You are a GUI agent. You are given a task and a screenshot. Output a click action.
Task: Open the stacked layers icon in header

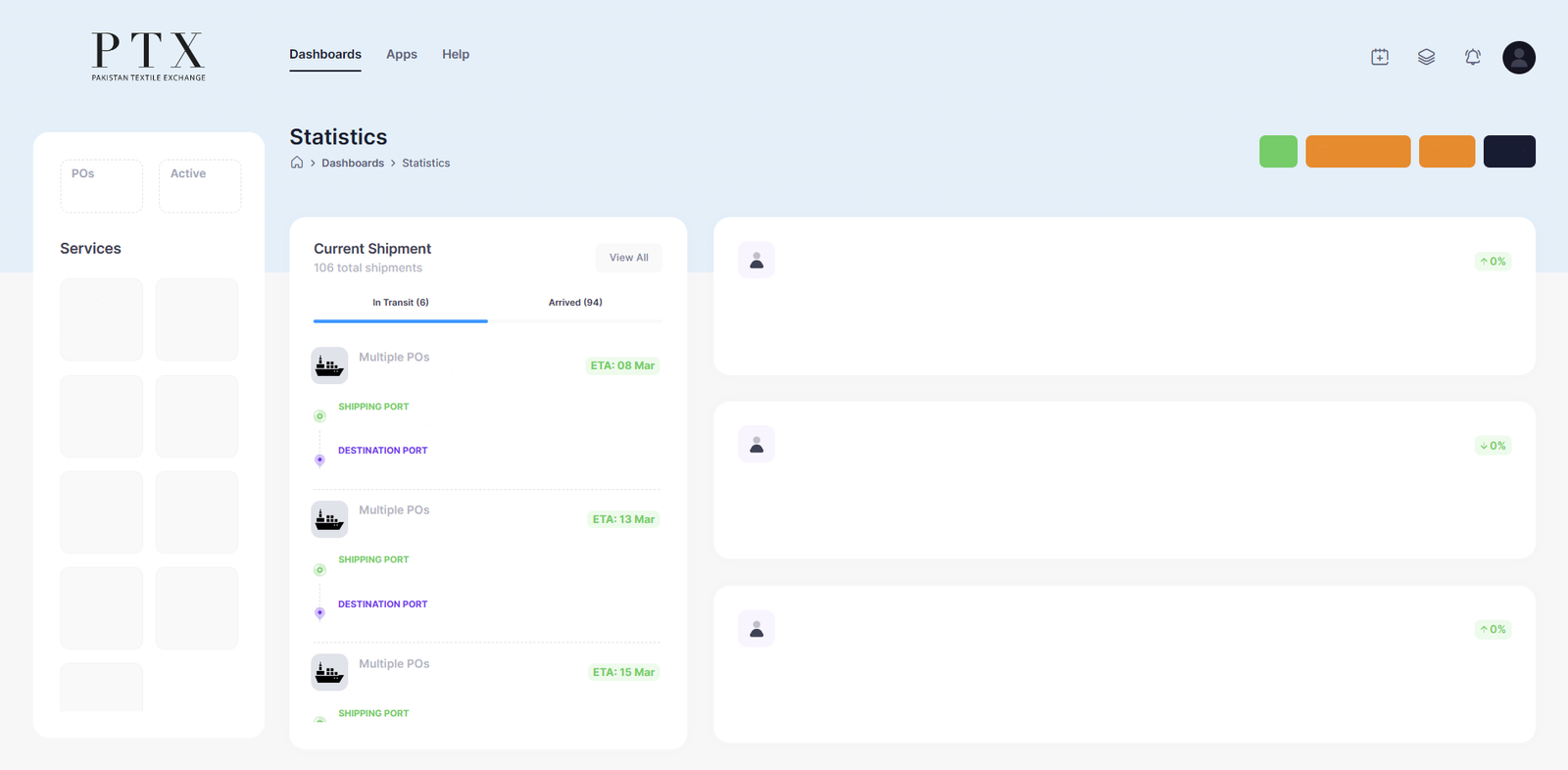click(1426, 57)
